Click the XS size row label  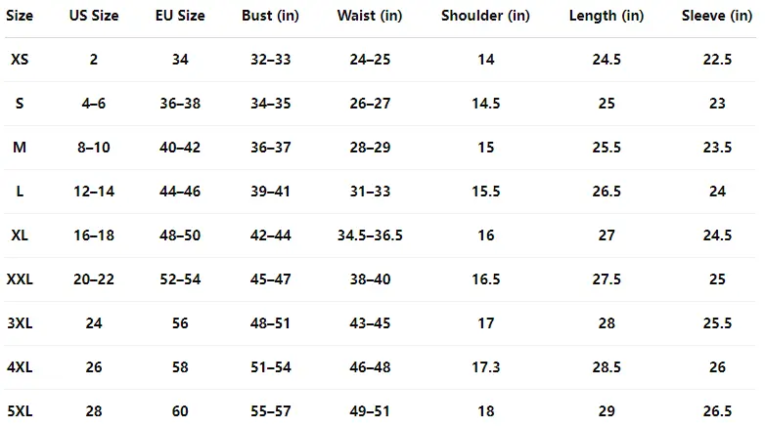pyautogui.click(x=20, y=60)
